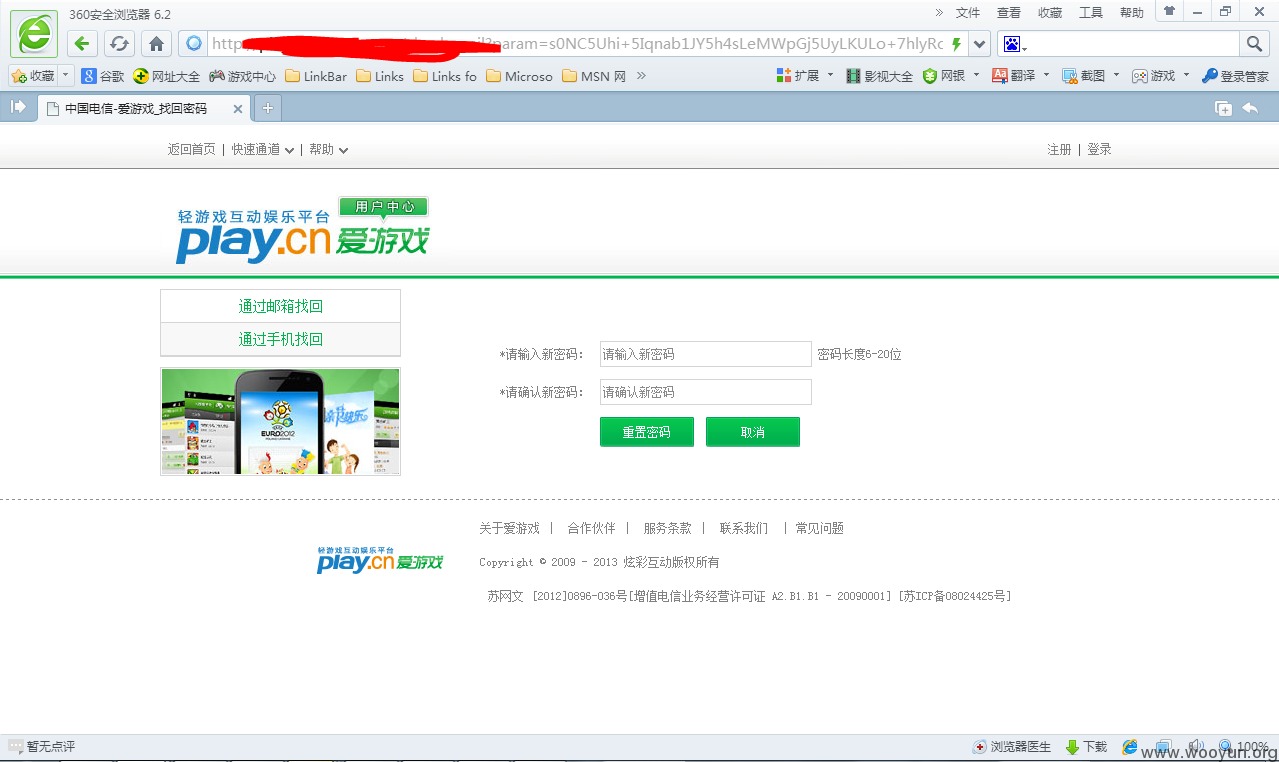This screenshot has width=1279, height=762.
Task: Open the 网址大全 bookmark
Action: coord(166,76)
